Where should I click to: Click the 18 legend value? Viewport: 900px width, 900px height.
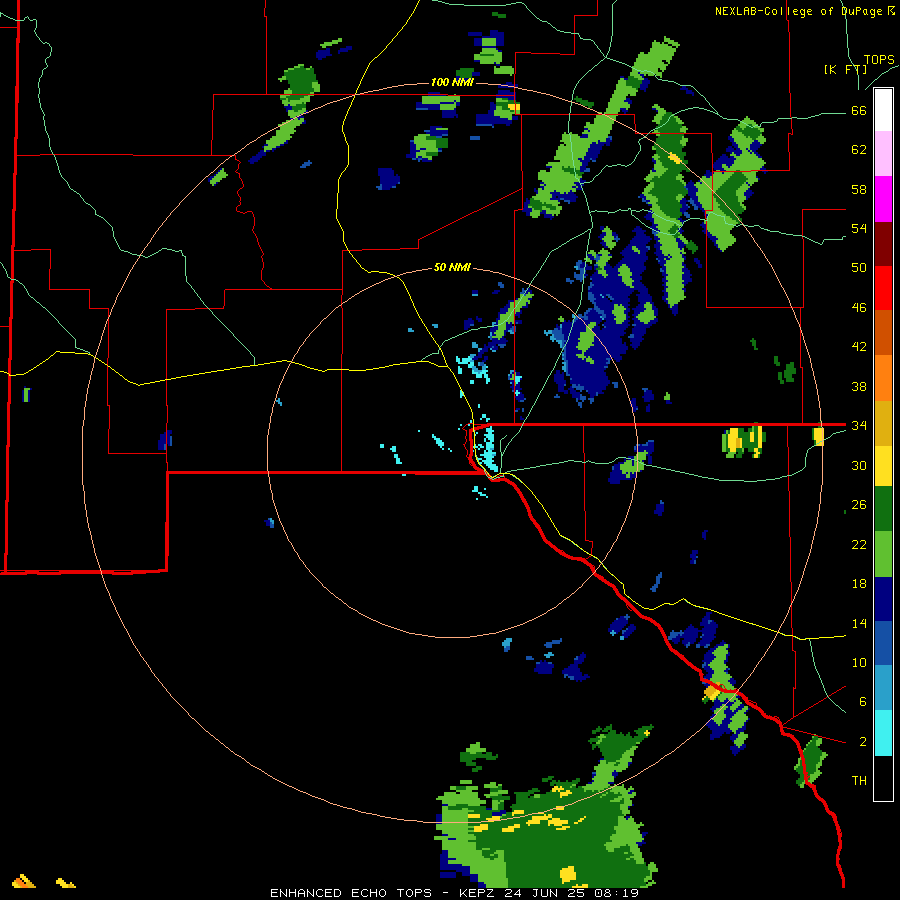859,584
